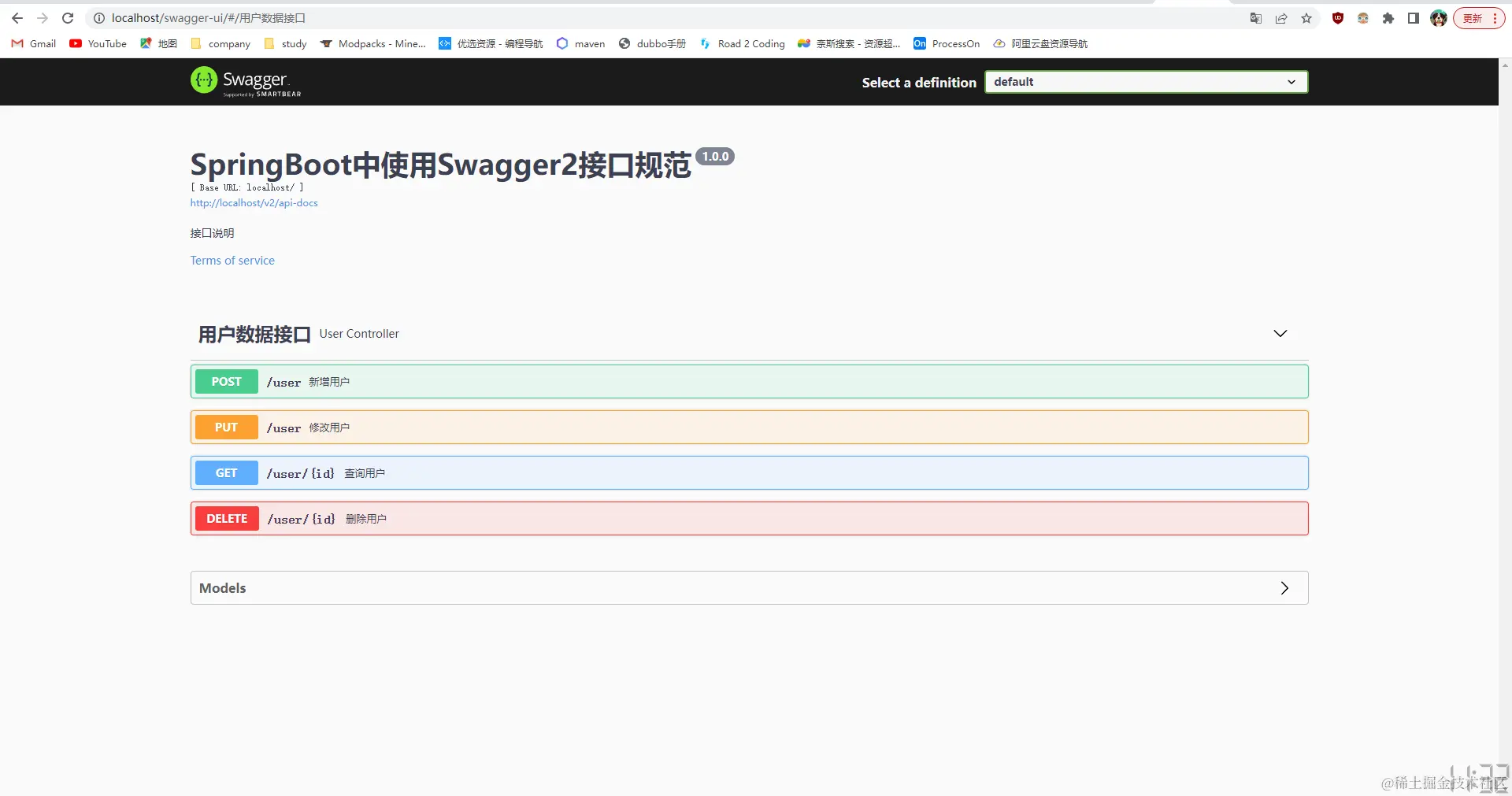Expand the PUT /user 修改用户 operation
This screenshot has height=796, width=1512.
click(x=749, y=428)
